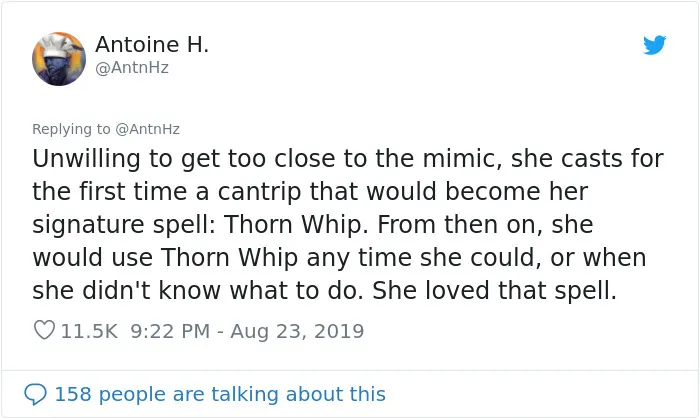Click the Replying to label
700x419 pixels.
(71, 129)
